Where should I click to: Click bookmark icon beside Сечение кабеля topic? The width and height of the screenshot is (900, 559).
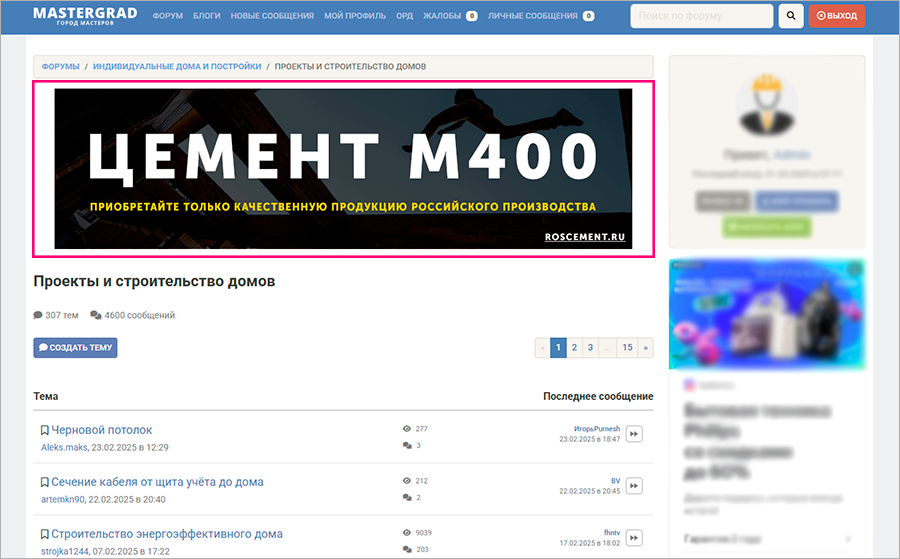coord(45,483)
